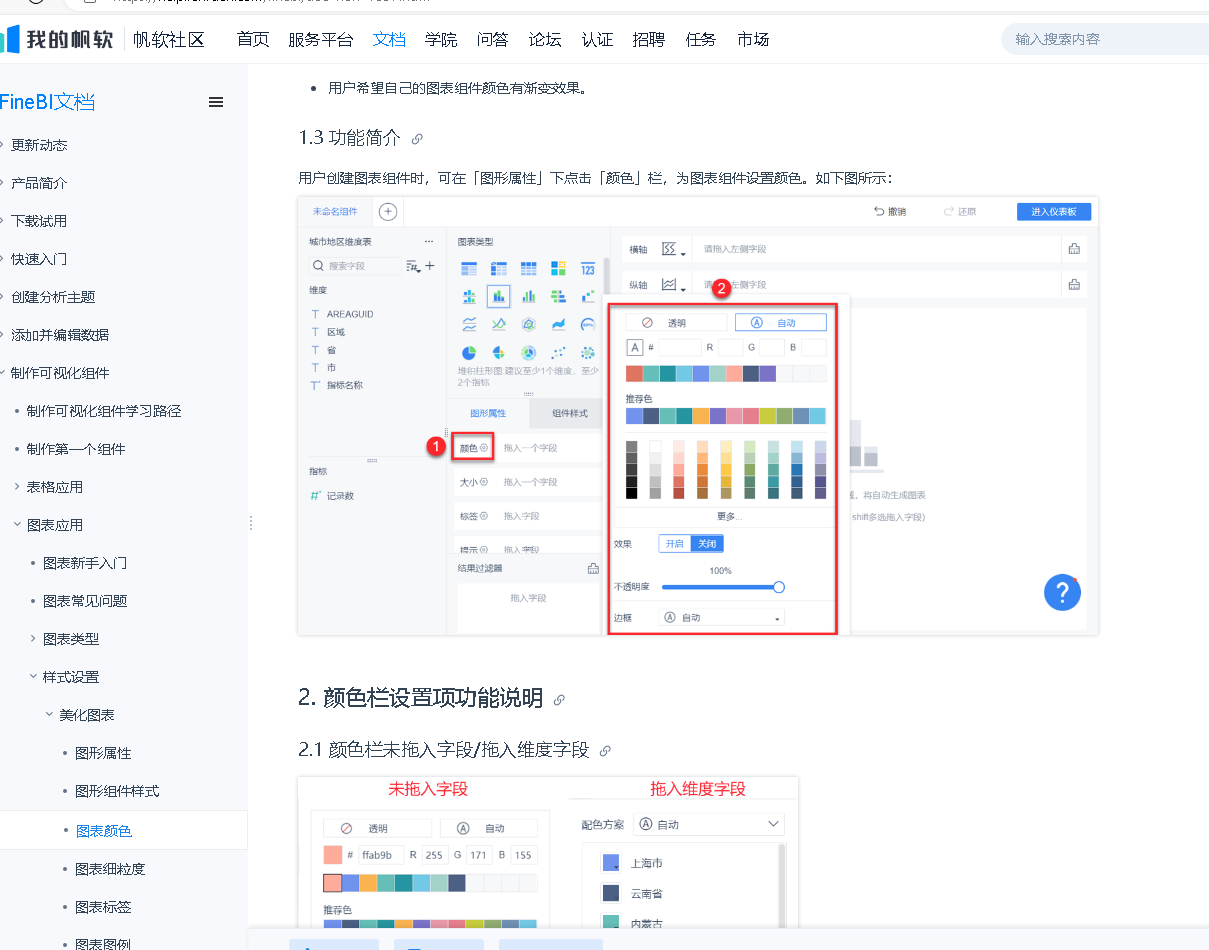Click the 搜索字段 field search box
Screen dimensions: 1209x950
(356, 266)
